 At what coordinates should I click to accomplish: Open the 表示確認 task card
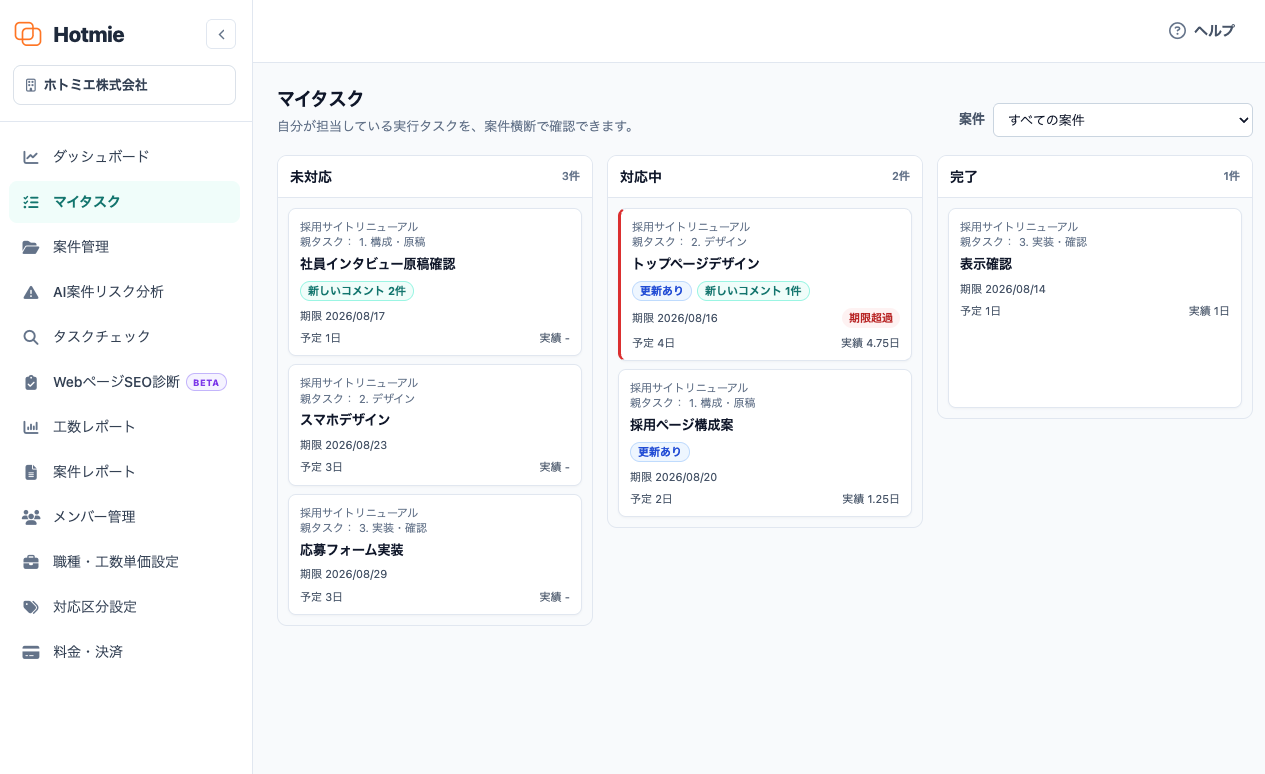pyautogui.click(x=1095, y=308)
